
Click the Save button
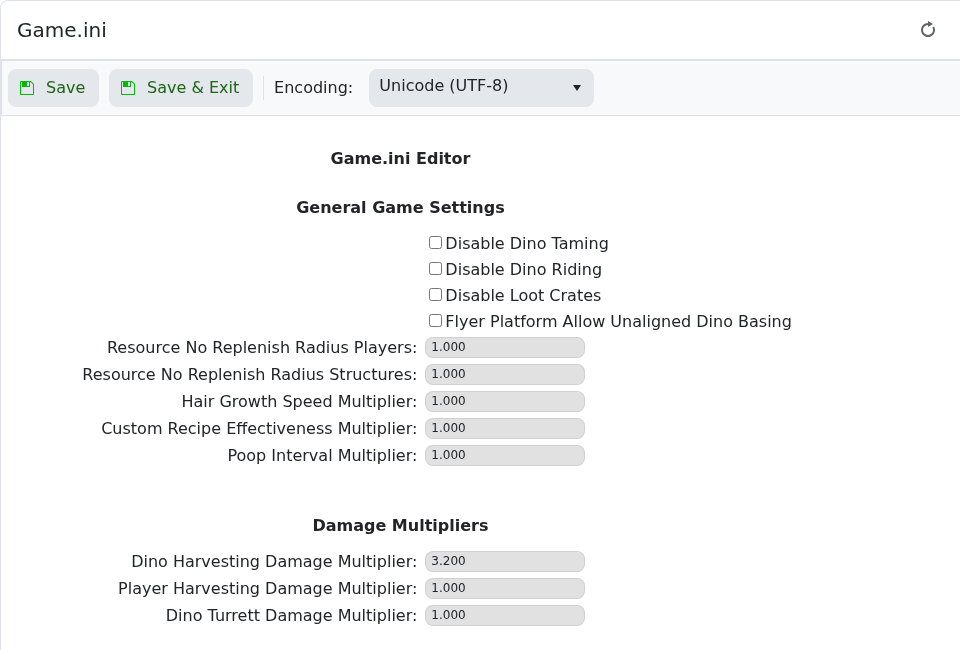[x=53, y=88]
